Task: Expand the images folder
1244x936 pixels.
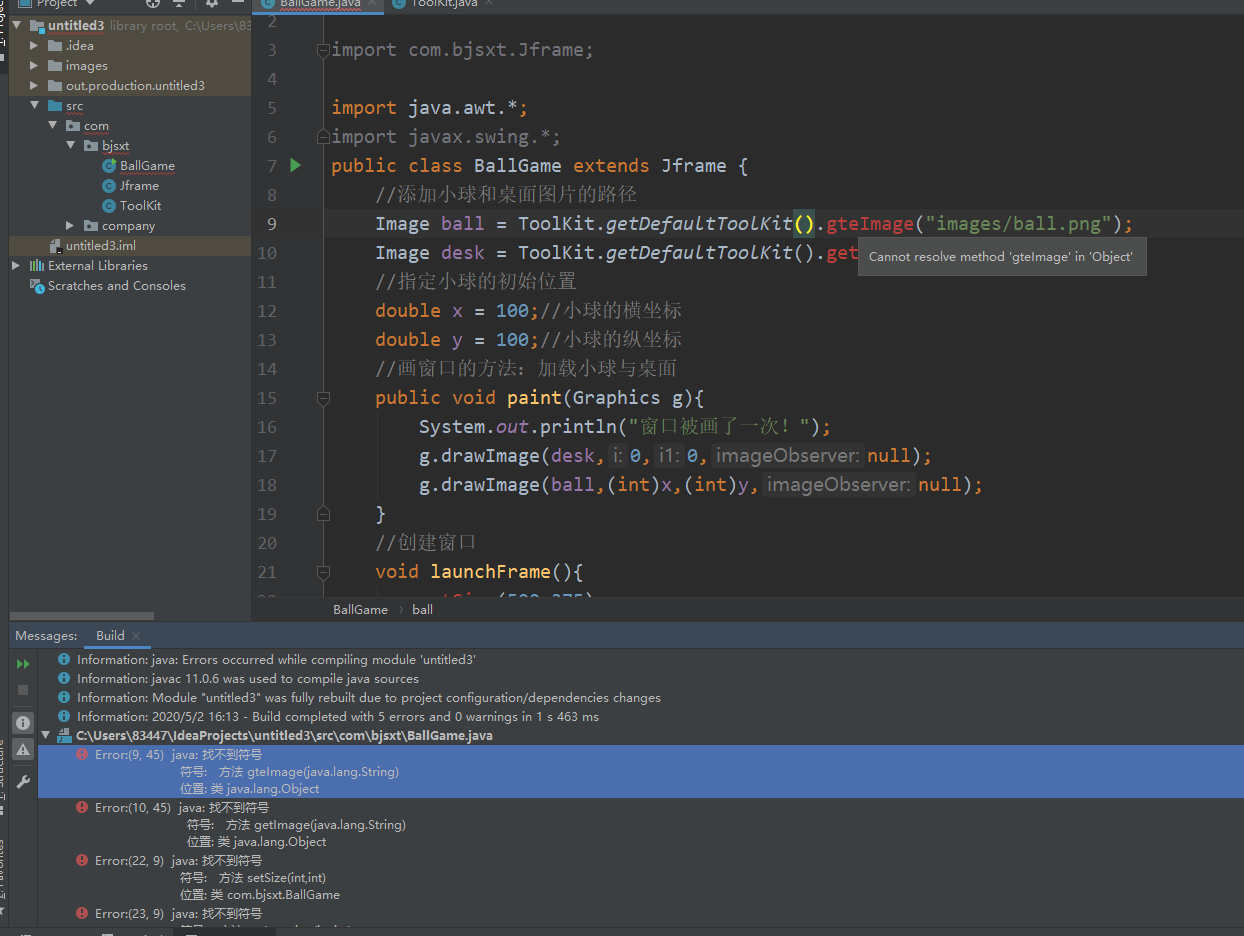Action: [35, 66]
